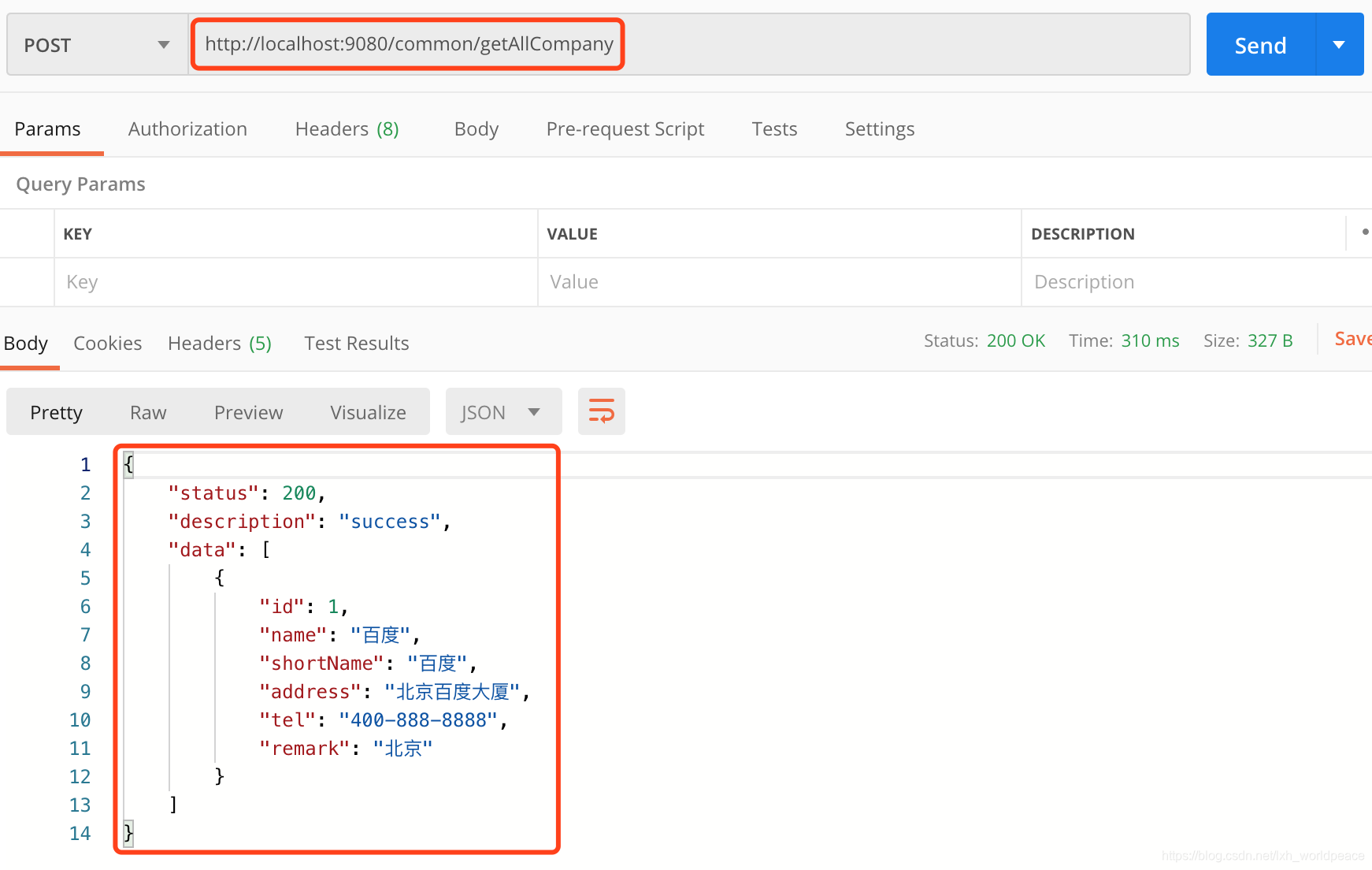Click the "200 OK" status text
The height and width of the screenshot is (870, 1372).
(1016, 340)
